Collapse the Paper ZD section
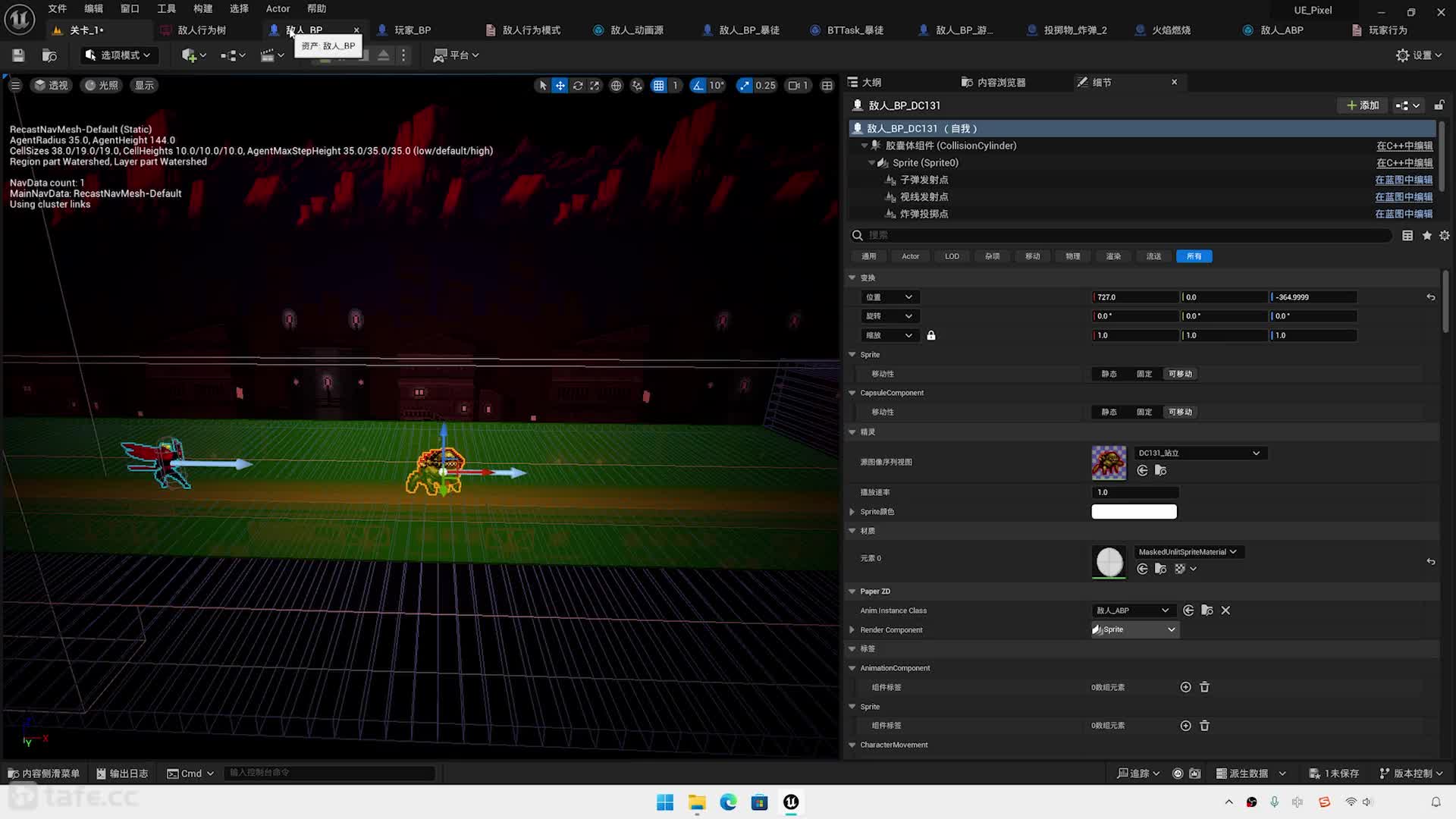 (x=852, y=591)
